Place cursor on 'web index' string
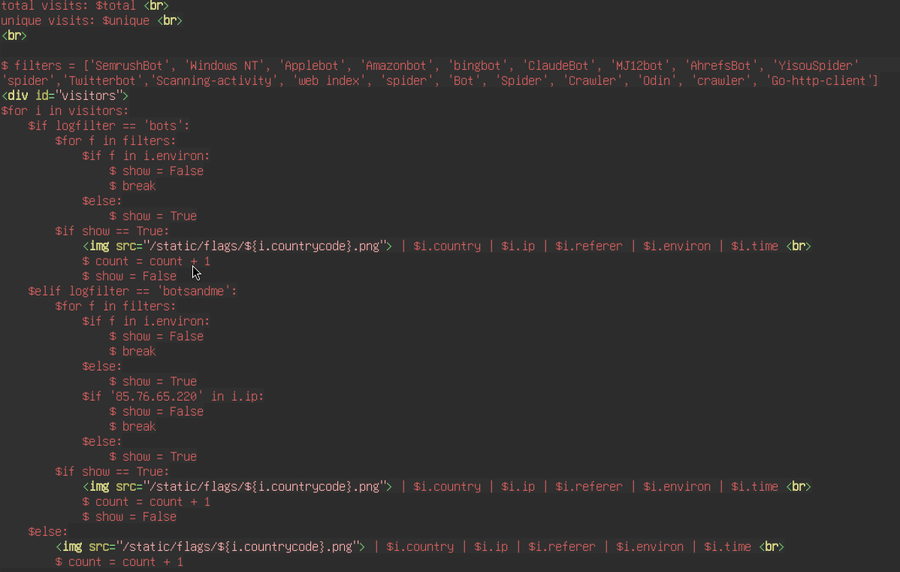The height and width of the screenshot is (572, 900). (x=327, y=81)
